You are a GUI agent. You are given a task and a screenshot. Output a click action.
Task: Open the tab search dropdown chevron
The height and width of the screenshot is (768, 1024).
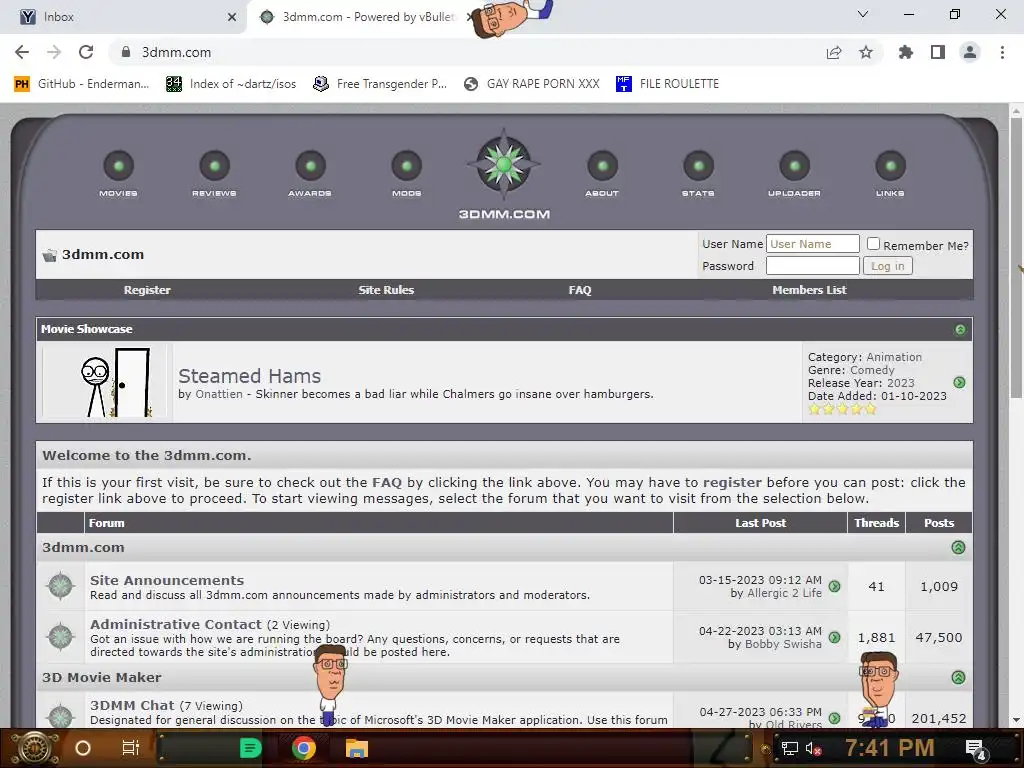point(863,14)
